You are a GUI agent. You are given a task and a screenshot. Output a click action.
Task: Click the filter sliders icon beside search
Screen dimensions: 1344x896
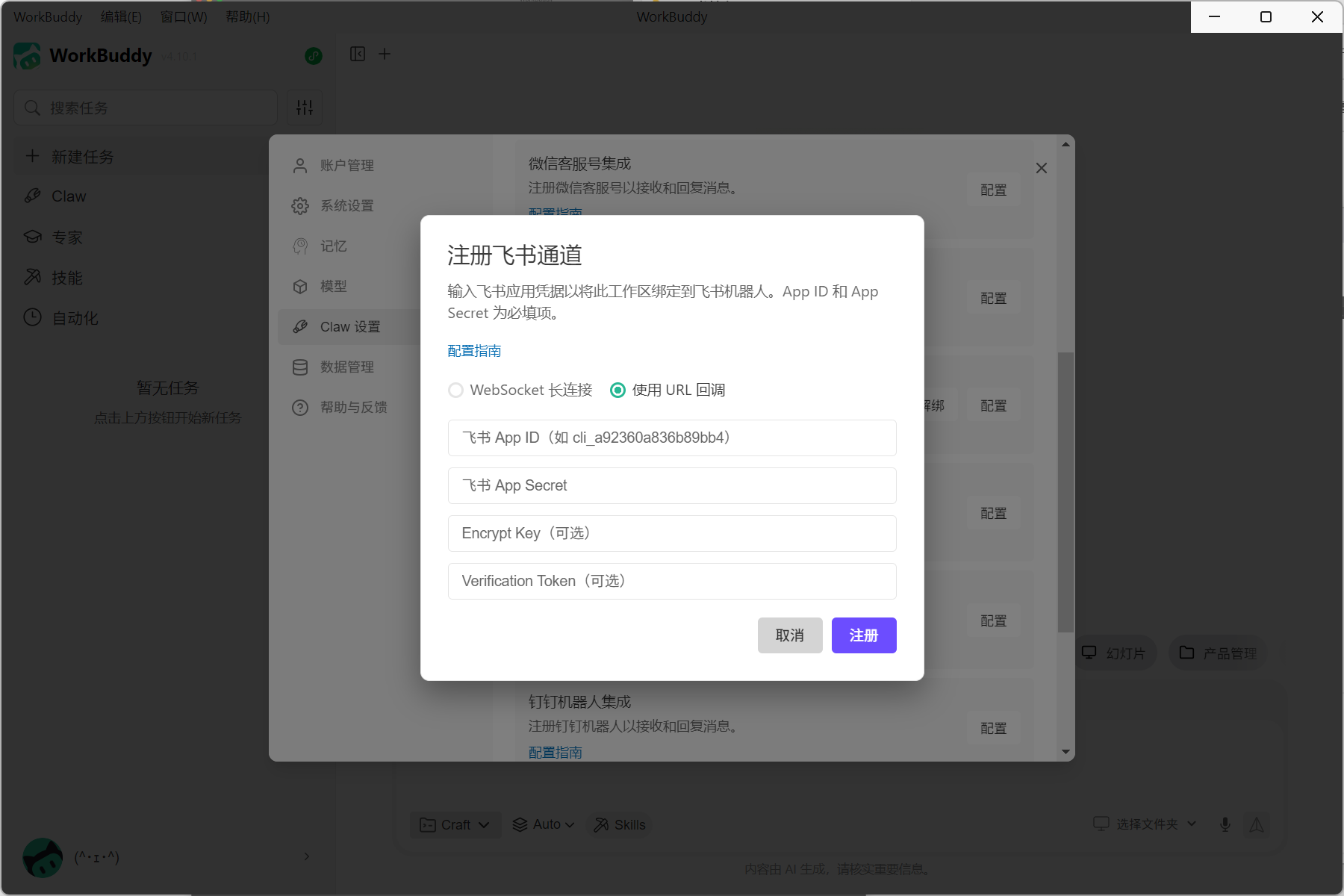tap(305, 108)
